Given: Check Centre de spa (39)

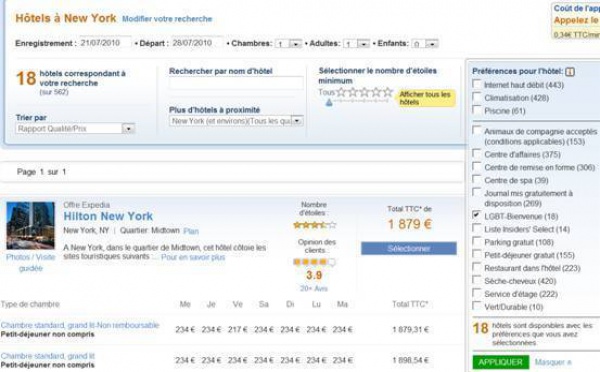Looking at the screenshot, I should tap(477, 179).
